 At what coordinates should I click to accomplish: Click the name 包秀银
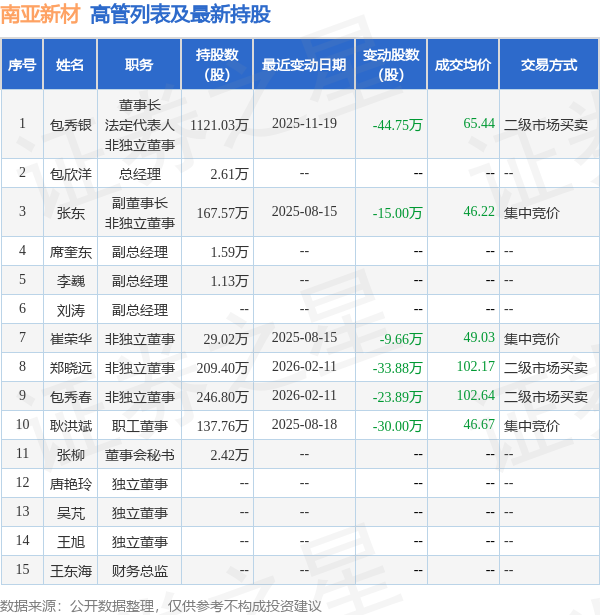coord(71,126)
